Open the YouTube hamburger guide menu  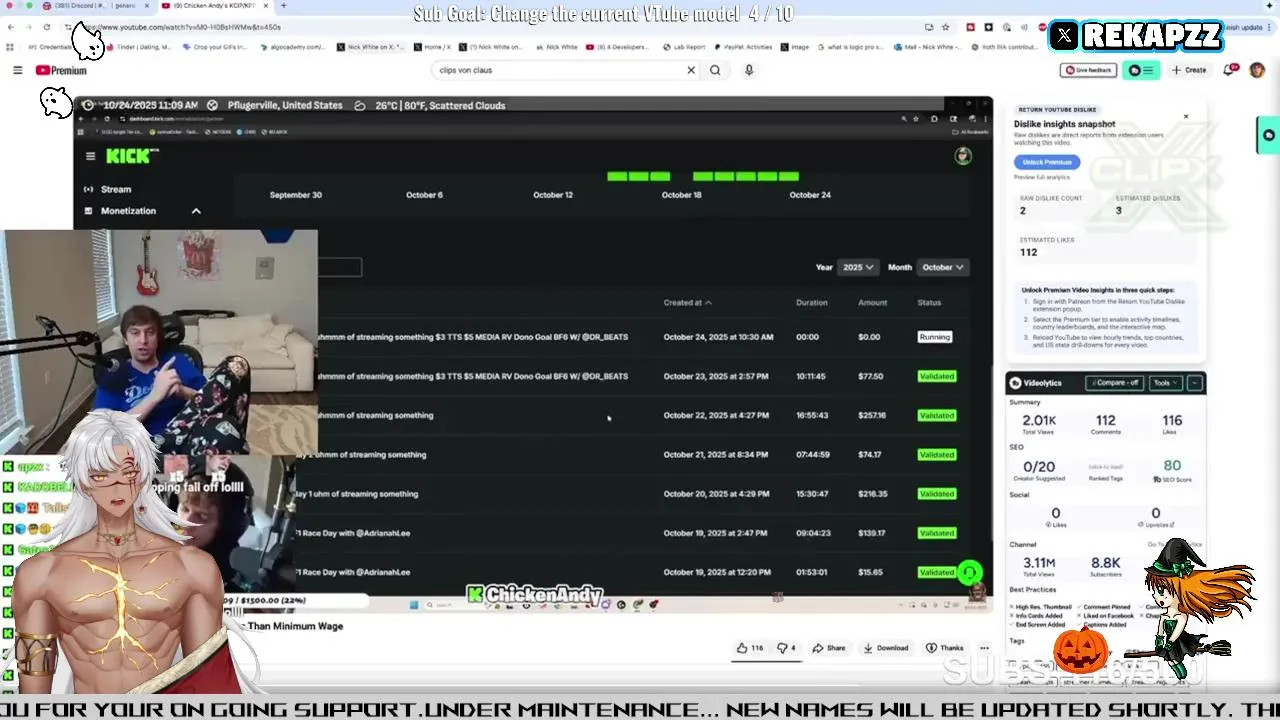click(17, 70)
